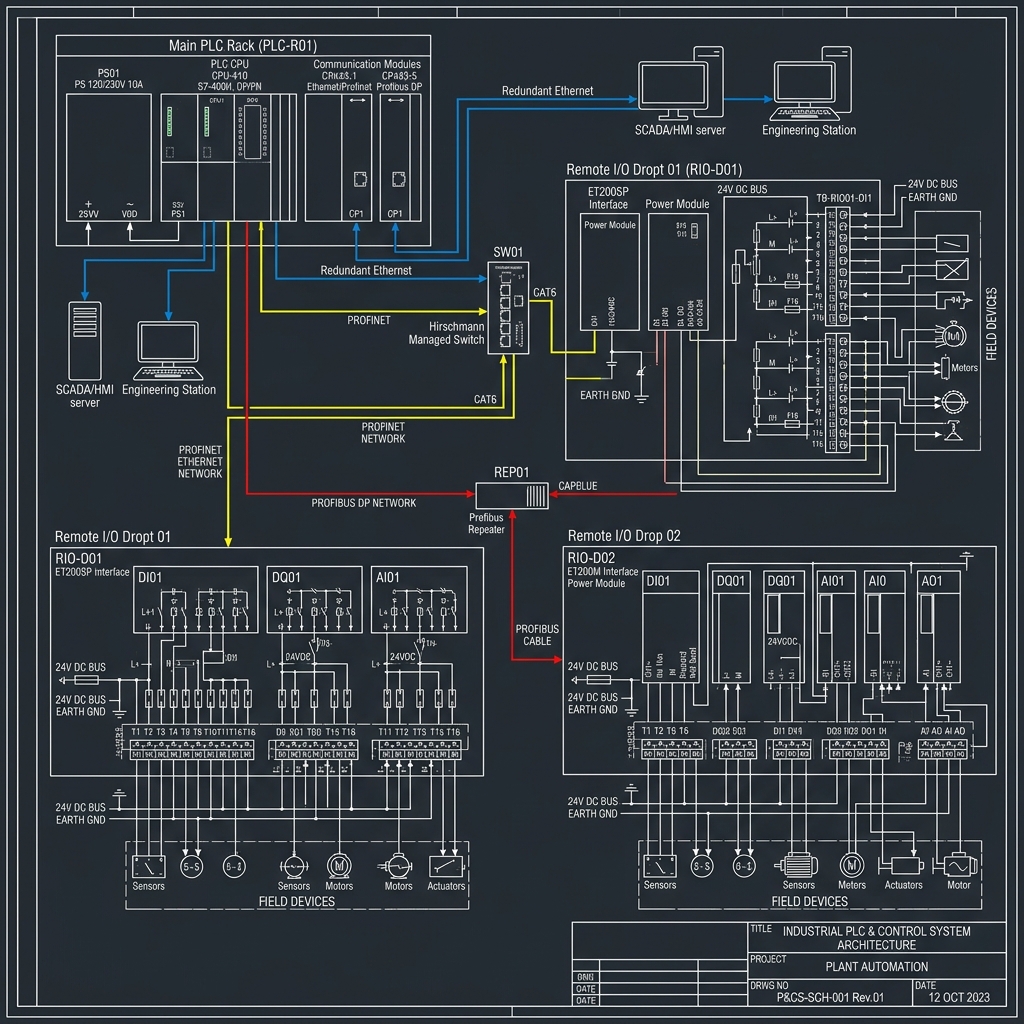The height and width of the screenshot is (1024, 1024).
Task: Click the Profibus DP CP1 communication module
Action: pyautogui.click(x=401, y=157)
